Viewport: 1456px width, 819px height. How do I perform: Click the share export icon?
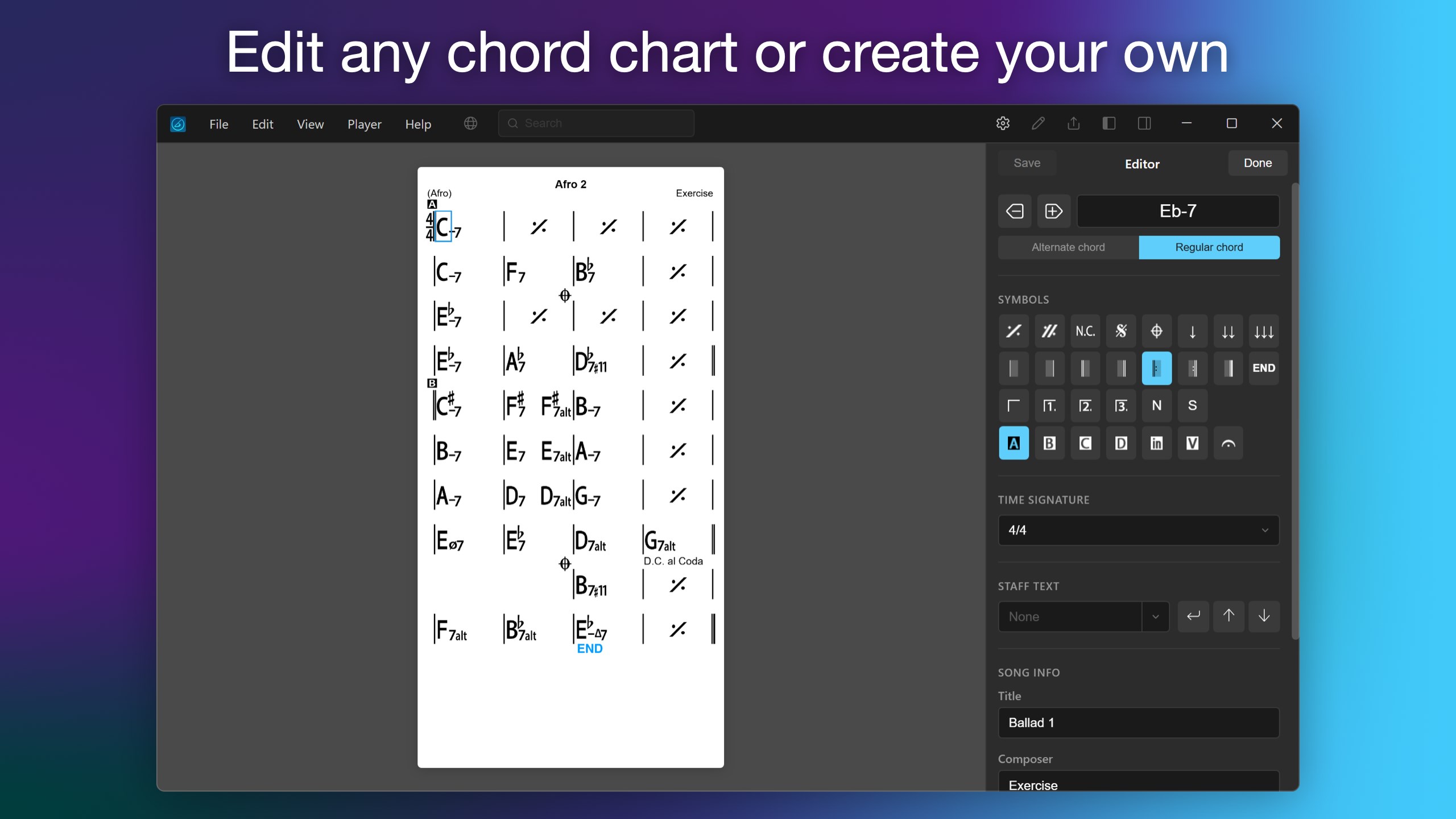[1073, 123]
